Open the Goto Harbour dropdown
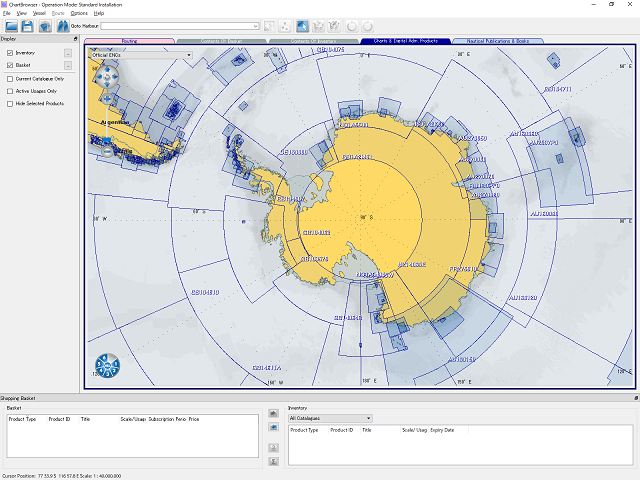 coord(256,26)
